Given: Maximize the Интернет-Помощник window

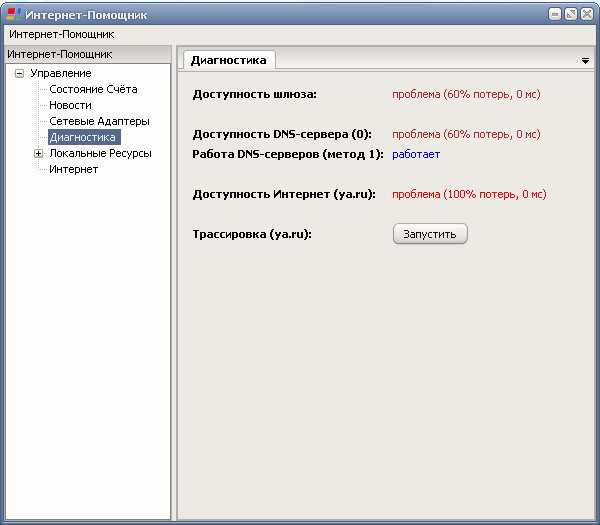Looking at the screenshot, I should (571, 15).
